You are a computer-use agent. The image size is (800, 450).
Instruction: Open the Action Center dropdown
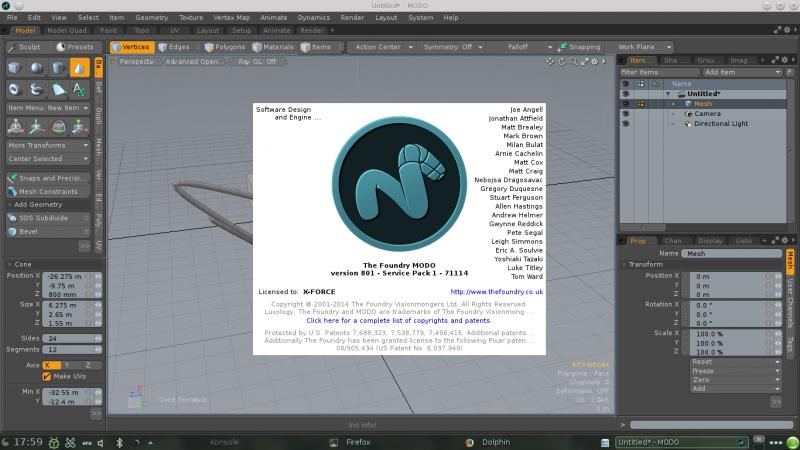[384, 47]
